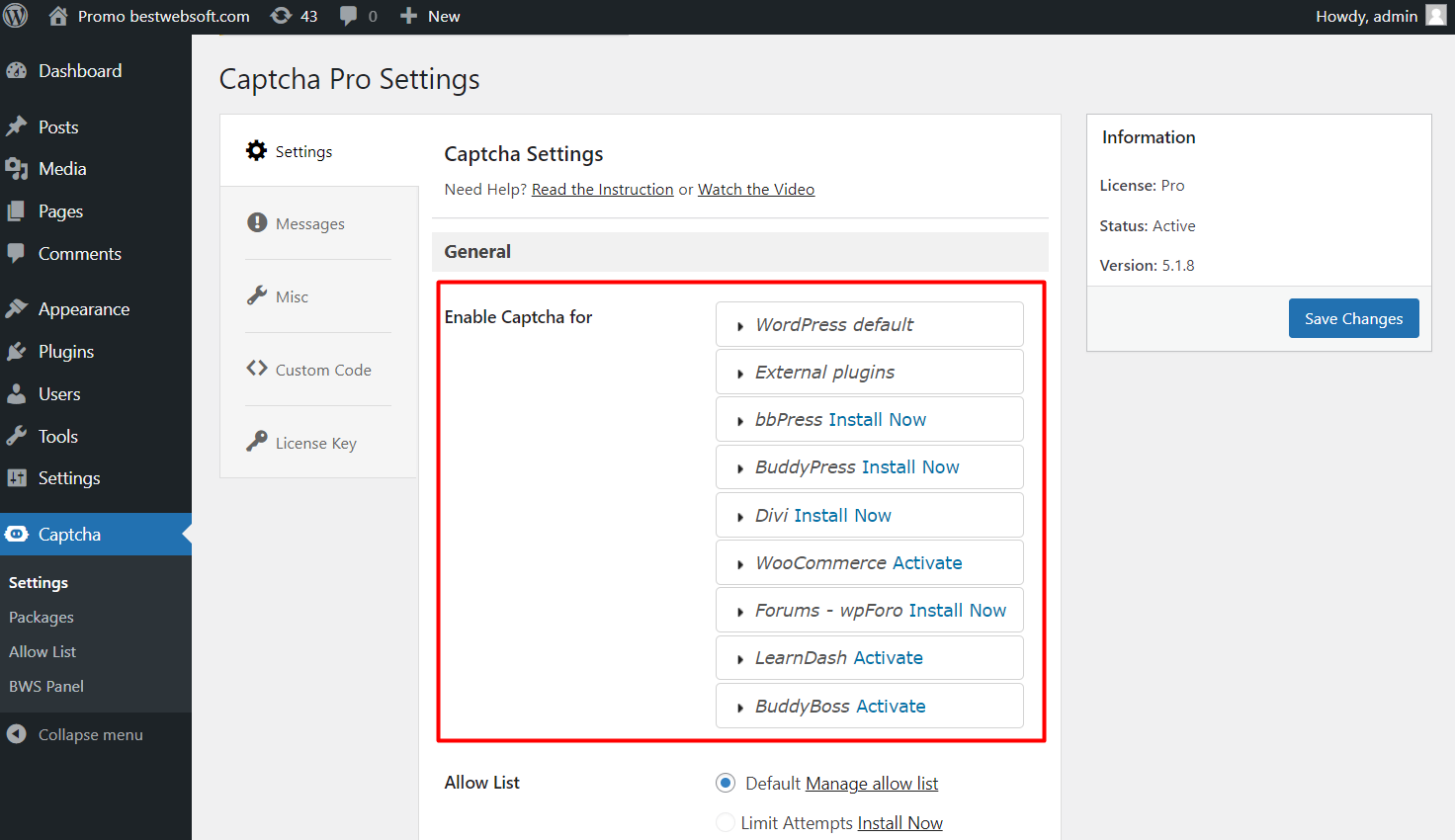Click Howdy, admin account menu
Image resolution: width=1455 pixels, height=840 pixels.
[x=1381, y=16]
